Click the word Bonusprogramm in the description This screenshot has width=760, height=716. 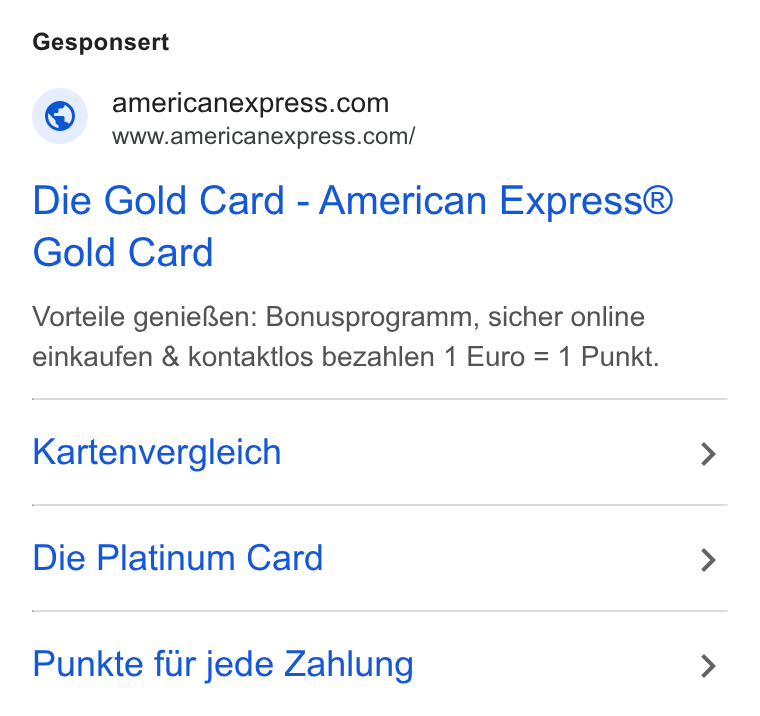372,318
